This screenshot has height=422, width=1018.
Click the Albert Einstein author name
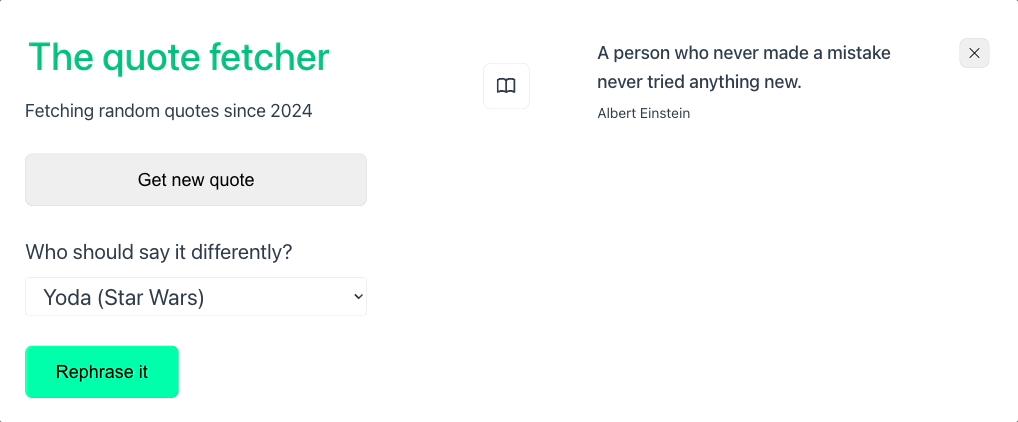pyautogui.click(x=643, y=114)
